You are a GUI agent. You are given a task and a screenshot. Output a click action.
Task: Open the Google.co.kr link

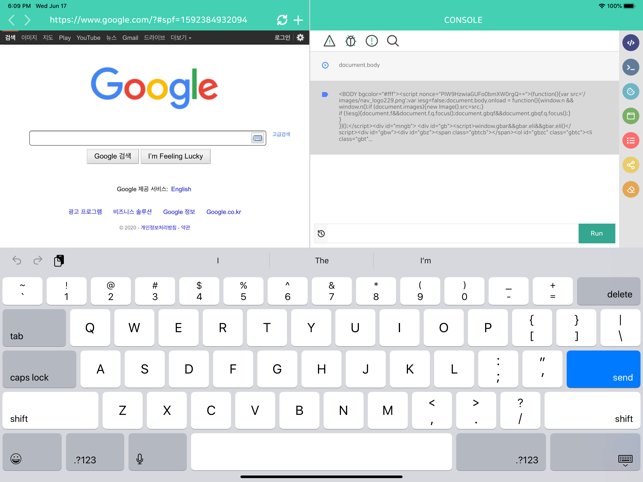tap(223, 212)
